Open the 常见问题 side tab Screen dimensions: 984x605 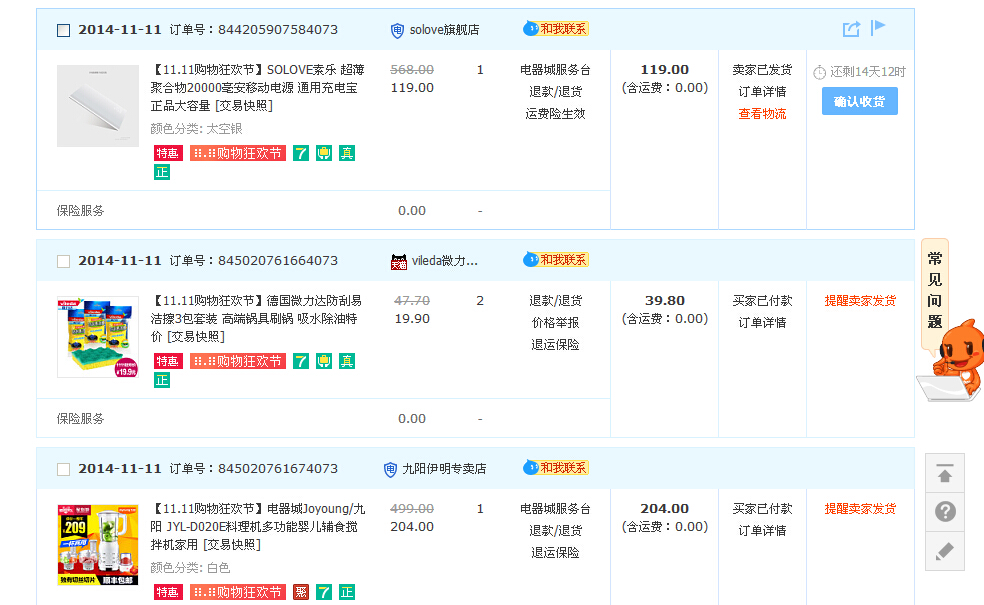[934, 290]
